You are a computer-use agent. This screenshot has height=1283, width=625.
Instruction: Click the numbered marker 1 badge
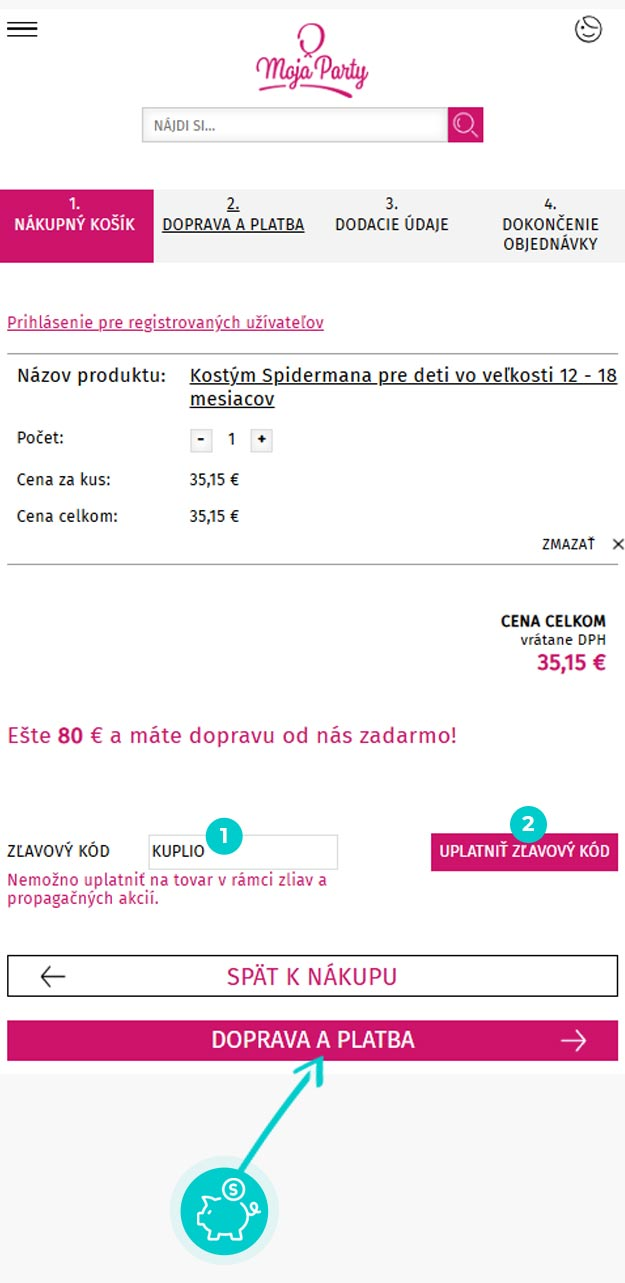pos(224,835)
